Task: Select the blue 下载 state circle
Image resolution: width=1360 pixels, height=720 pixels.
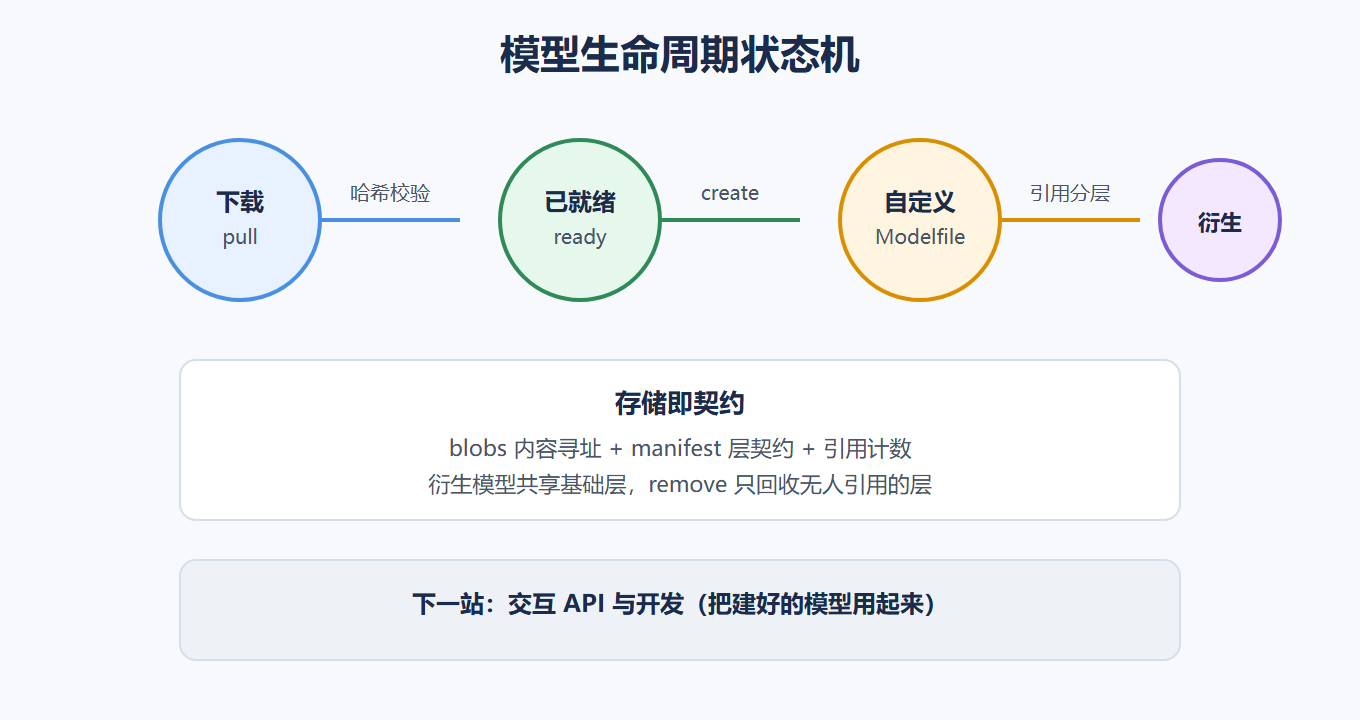Action: click(240, 220)
